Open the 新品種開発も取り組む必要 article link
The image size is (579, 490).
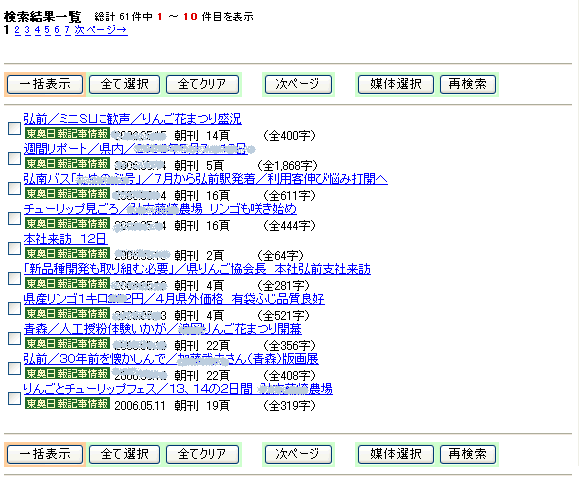tap(197, 269)
